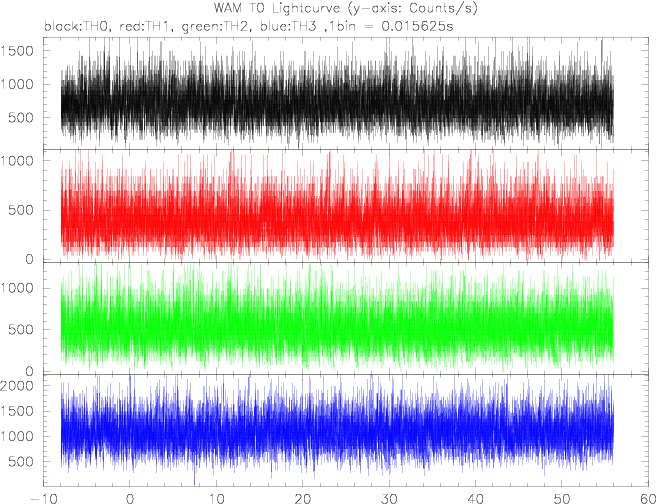Click the blue TH3 lightcurve panel
The image size is (657, 504).
click(x=345, y=430)
